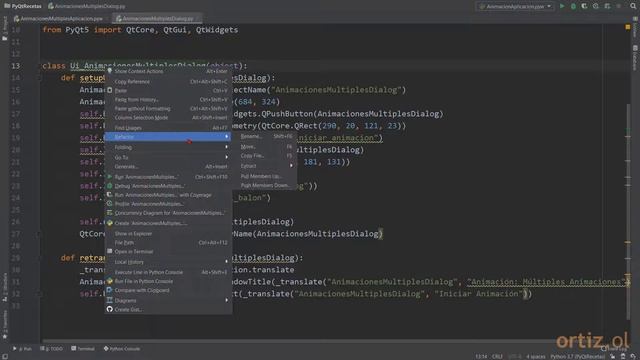Click the Profile toolbar icon
This screenshot has height=360, width=640.
(x=596, y=6)
